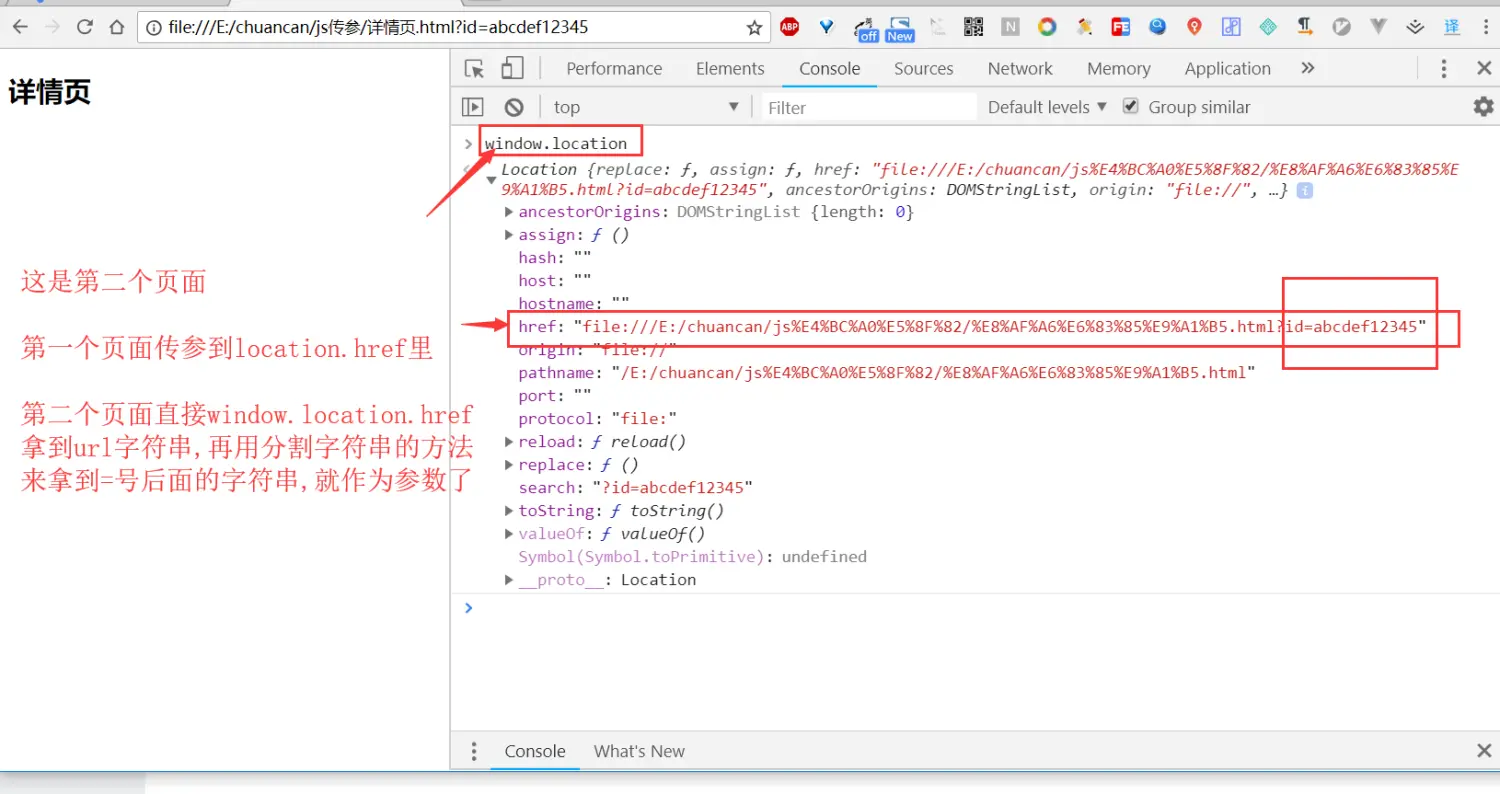Click the blue info badge after Location object
1500x794 pixels.
click(1304, 190)
